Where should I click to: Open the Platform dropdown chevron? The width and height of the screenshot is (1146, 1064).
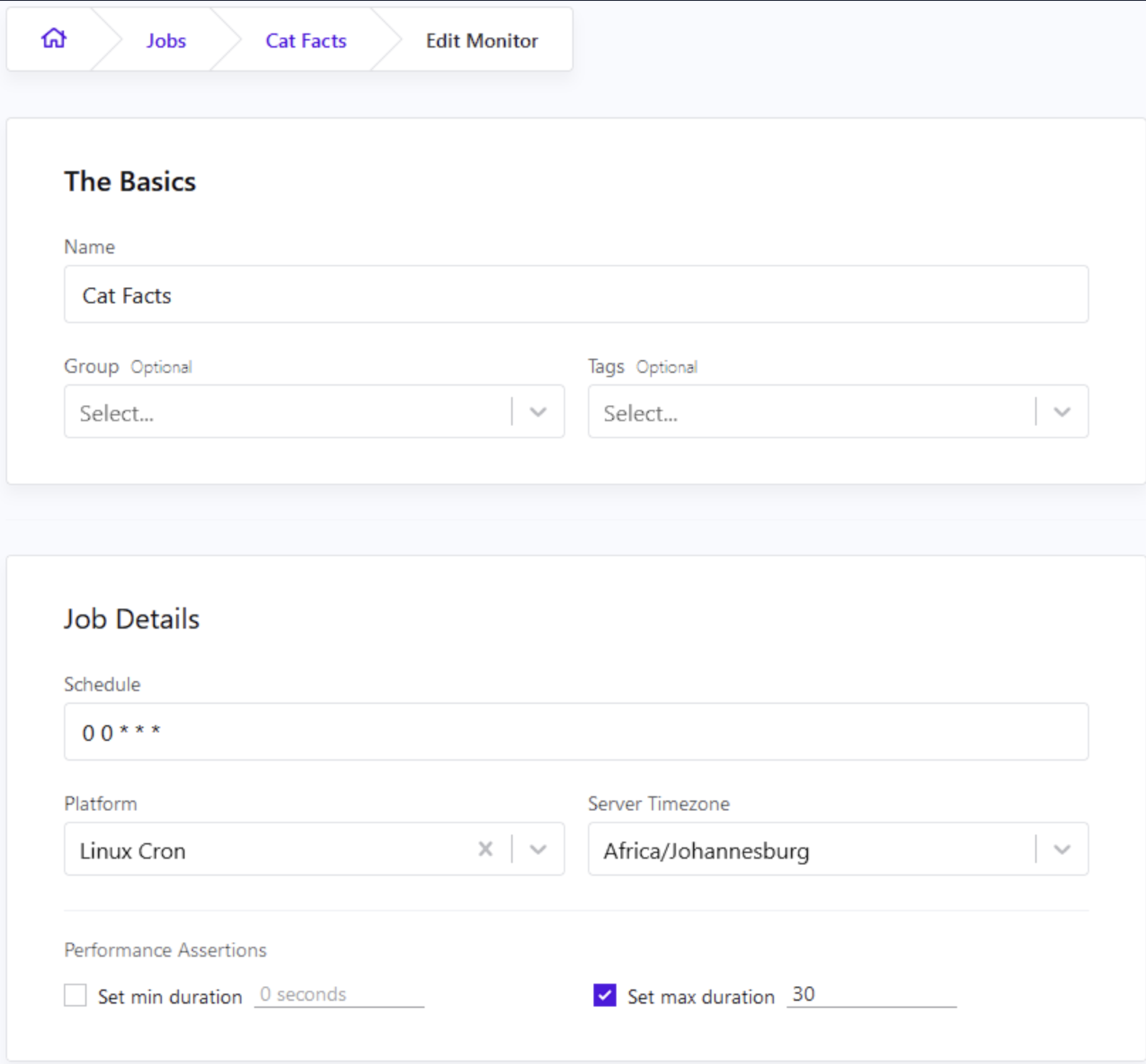[538, 849]
